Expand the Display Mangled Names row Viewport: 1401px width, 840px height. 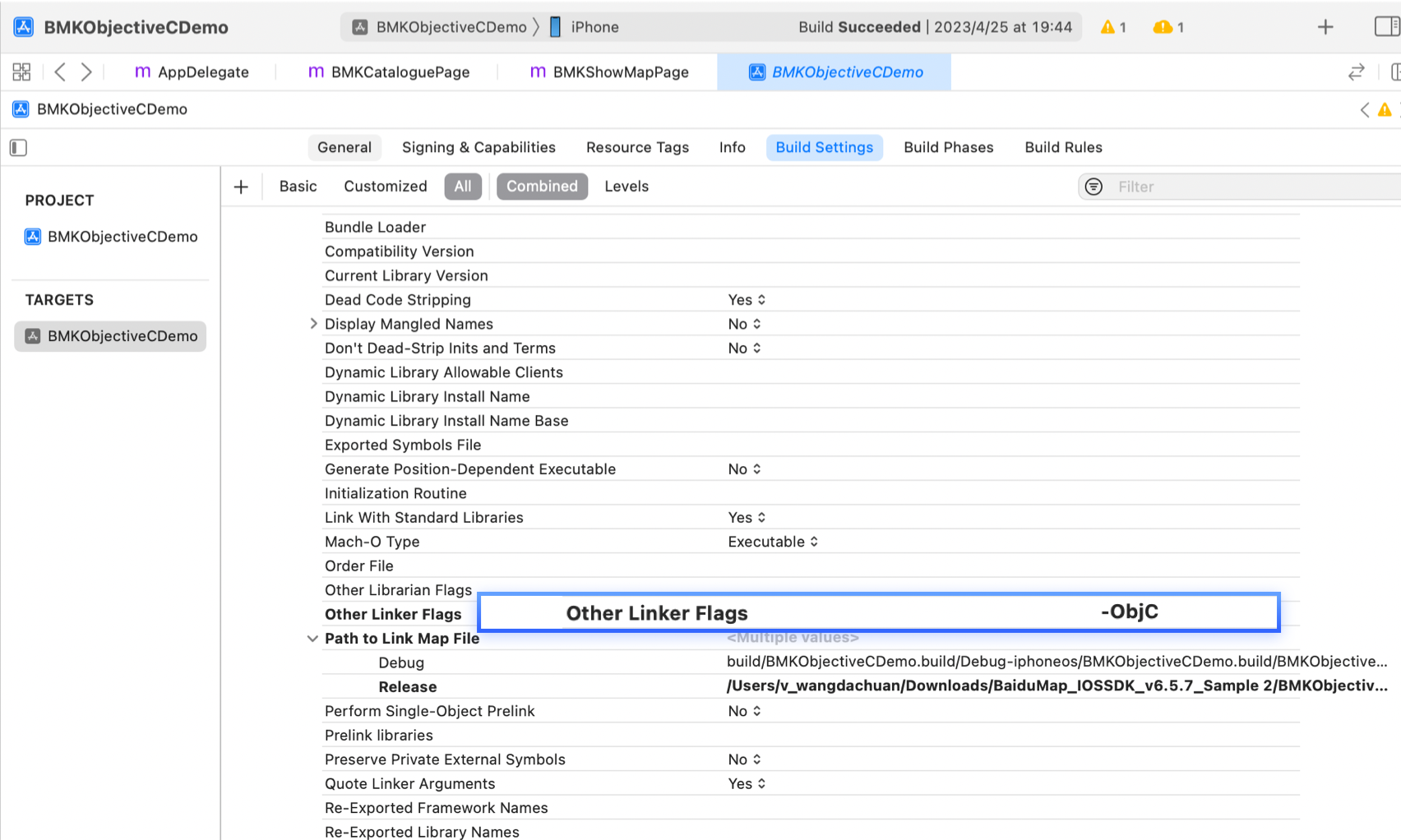pyautogui.click(x=313, y=324)
